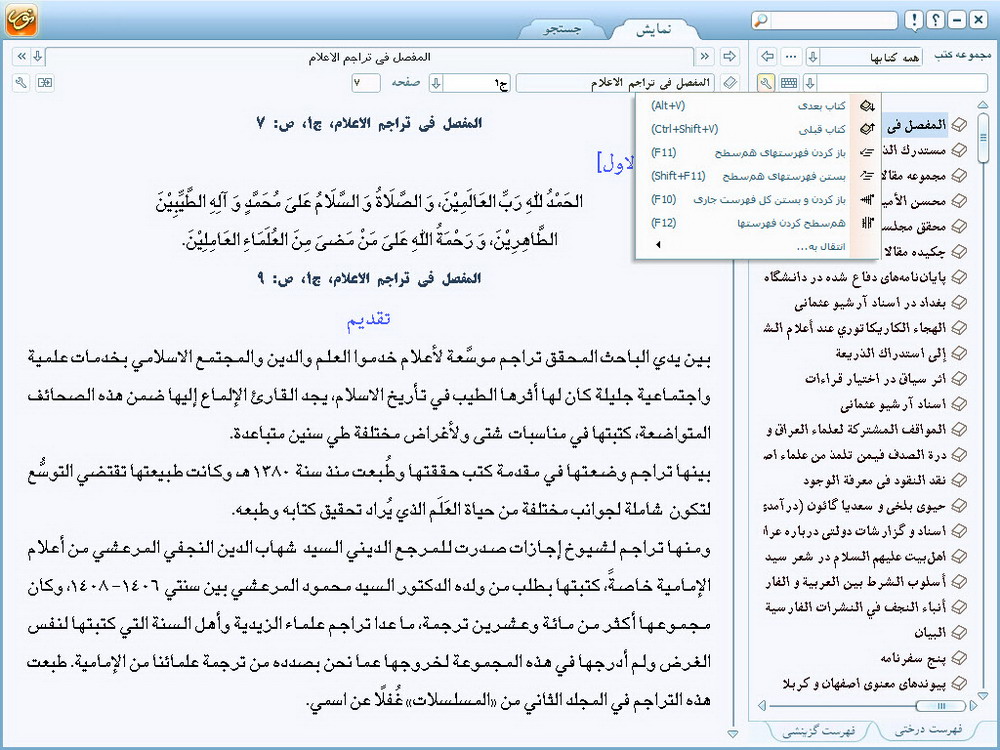Click the magnifier icon in the search box
The height and width of the screenshot is (750, 1000).
pos(761,20)
